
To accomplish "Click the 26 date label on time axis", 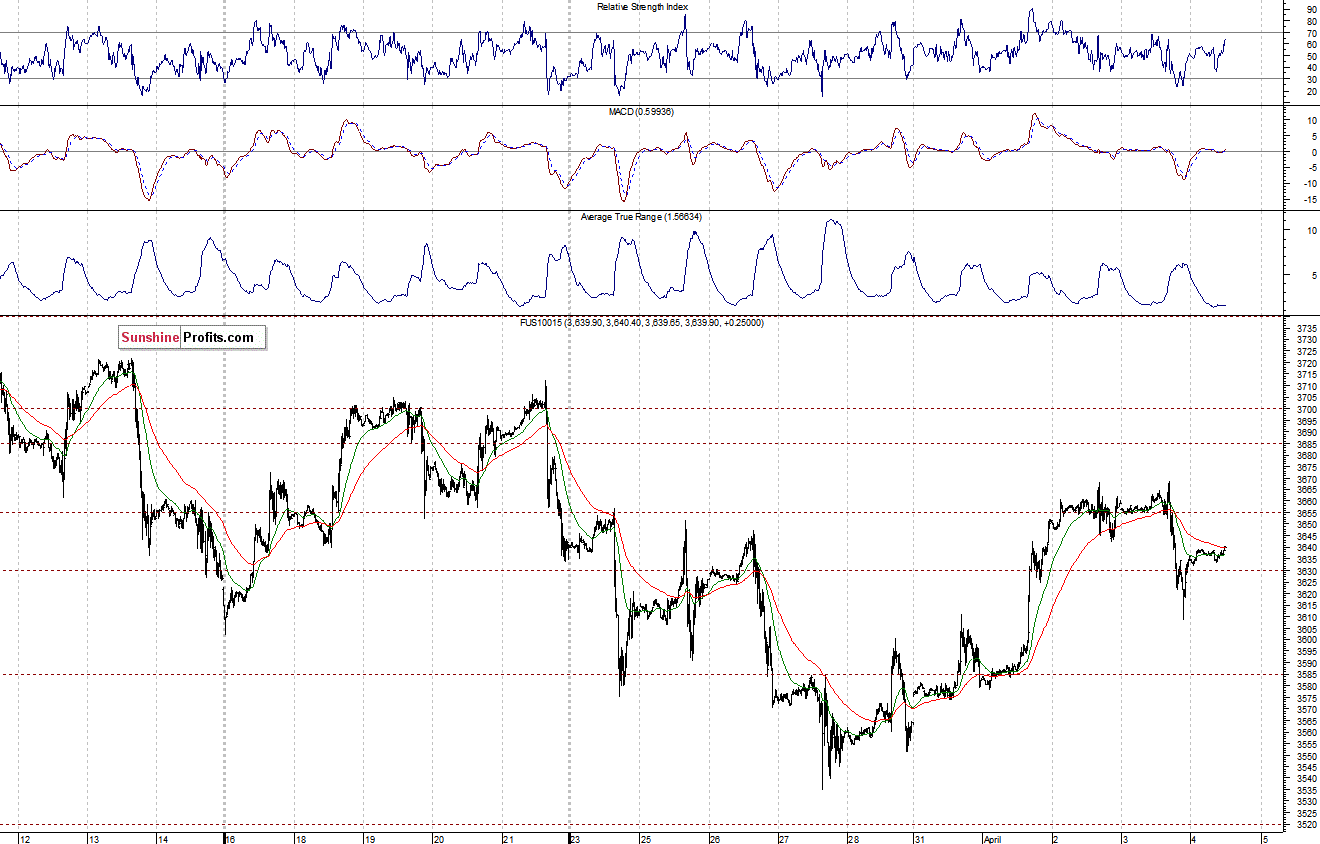I will pyautogui.click(x=715, y=839).
